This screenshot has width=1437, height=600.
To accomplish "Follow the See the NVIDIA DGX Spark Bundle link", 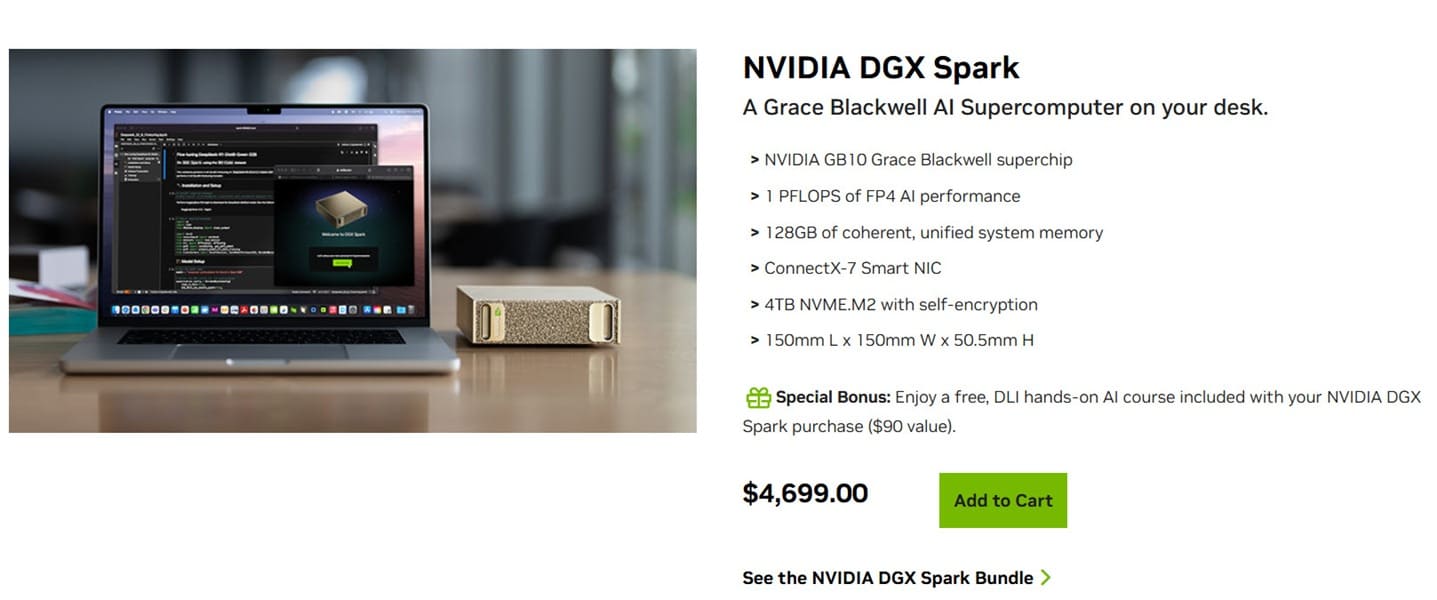I will click(887, 577).
